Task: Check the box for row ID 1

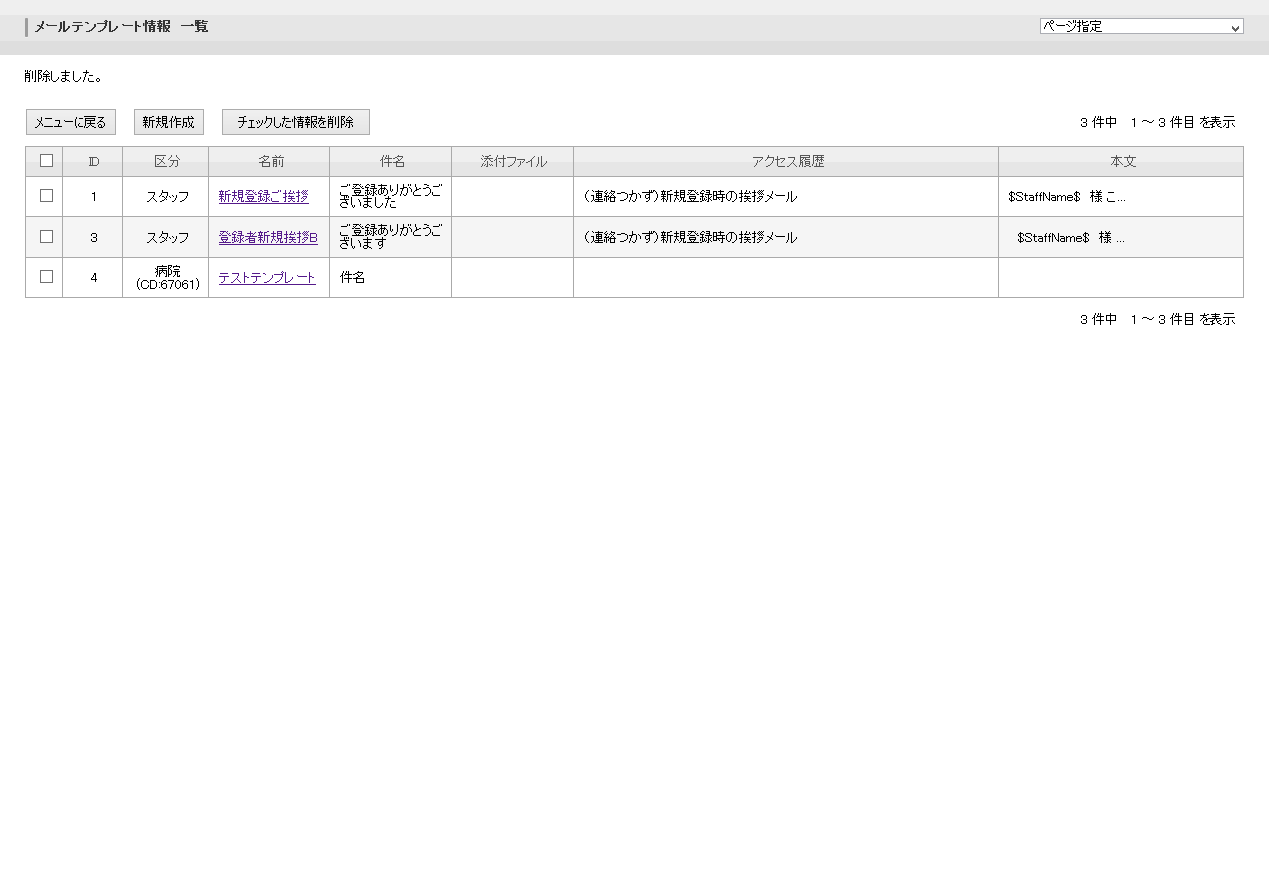Action: click(46, 196)
